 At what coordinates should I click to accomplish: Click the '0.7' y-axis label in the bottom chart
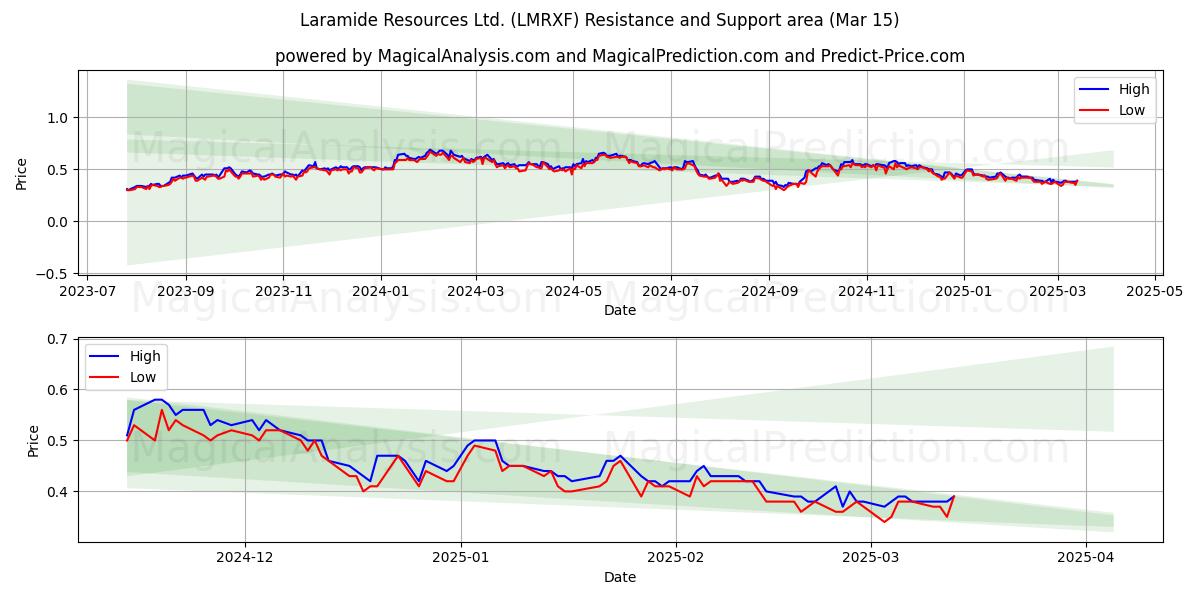click(60, 339)
